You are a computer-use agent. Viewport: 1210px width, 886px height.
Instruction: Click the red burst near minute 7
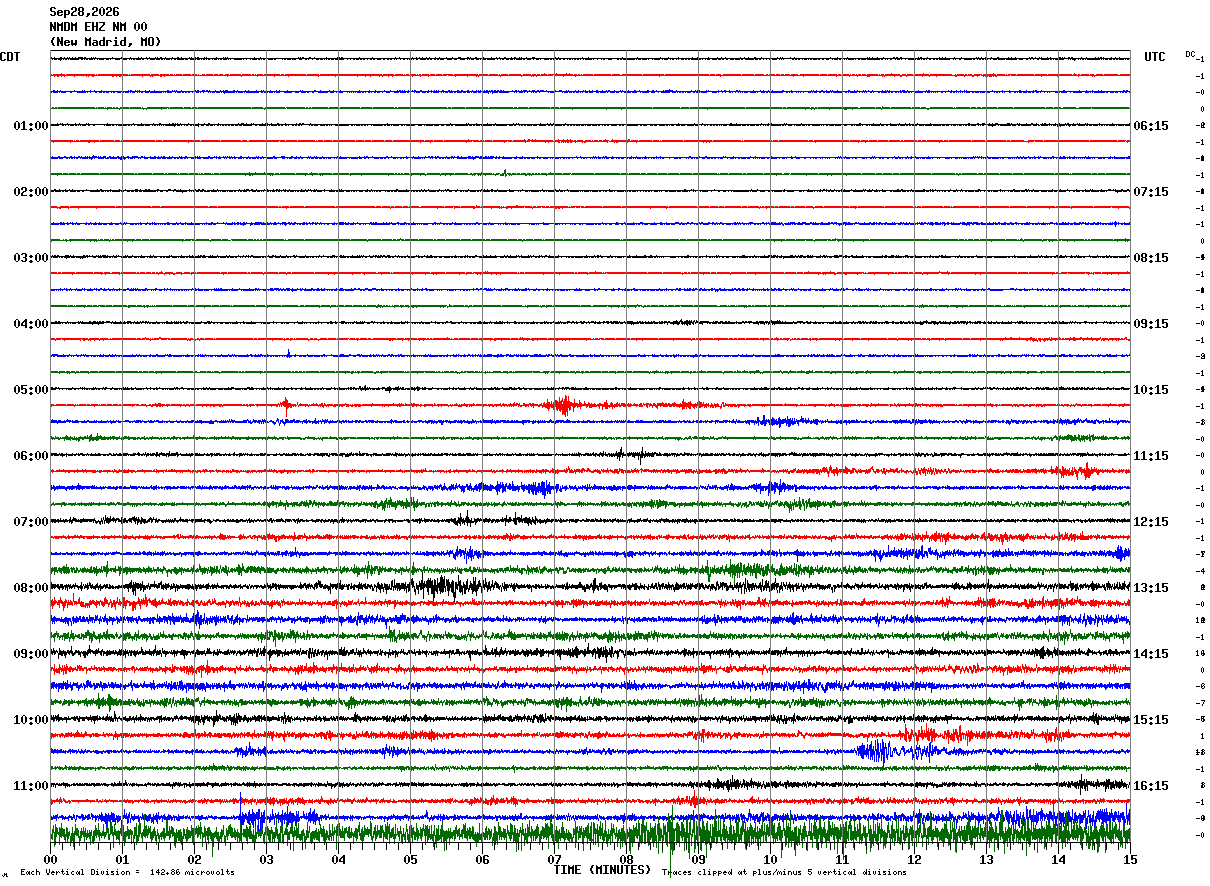coord(563,405)
